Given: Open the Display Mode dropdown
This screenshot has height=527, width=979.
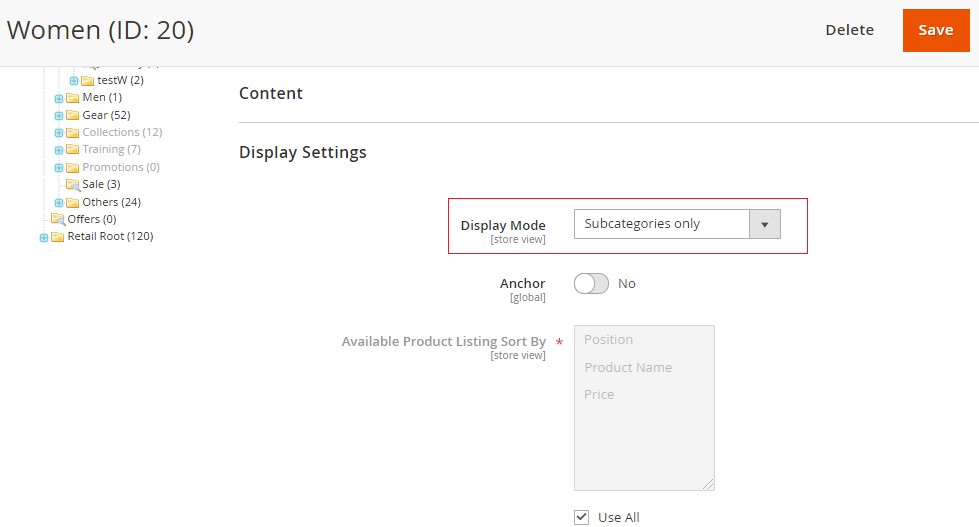Looking at the screenshot, I should point(676,224).
